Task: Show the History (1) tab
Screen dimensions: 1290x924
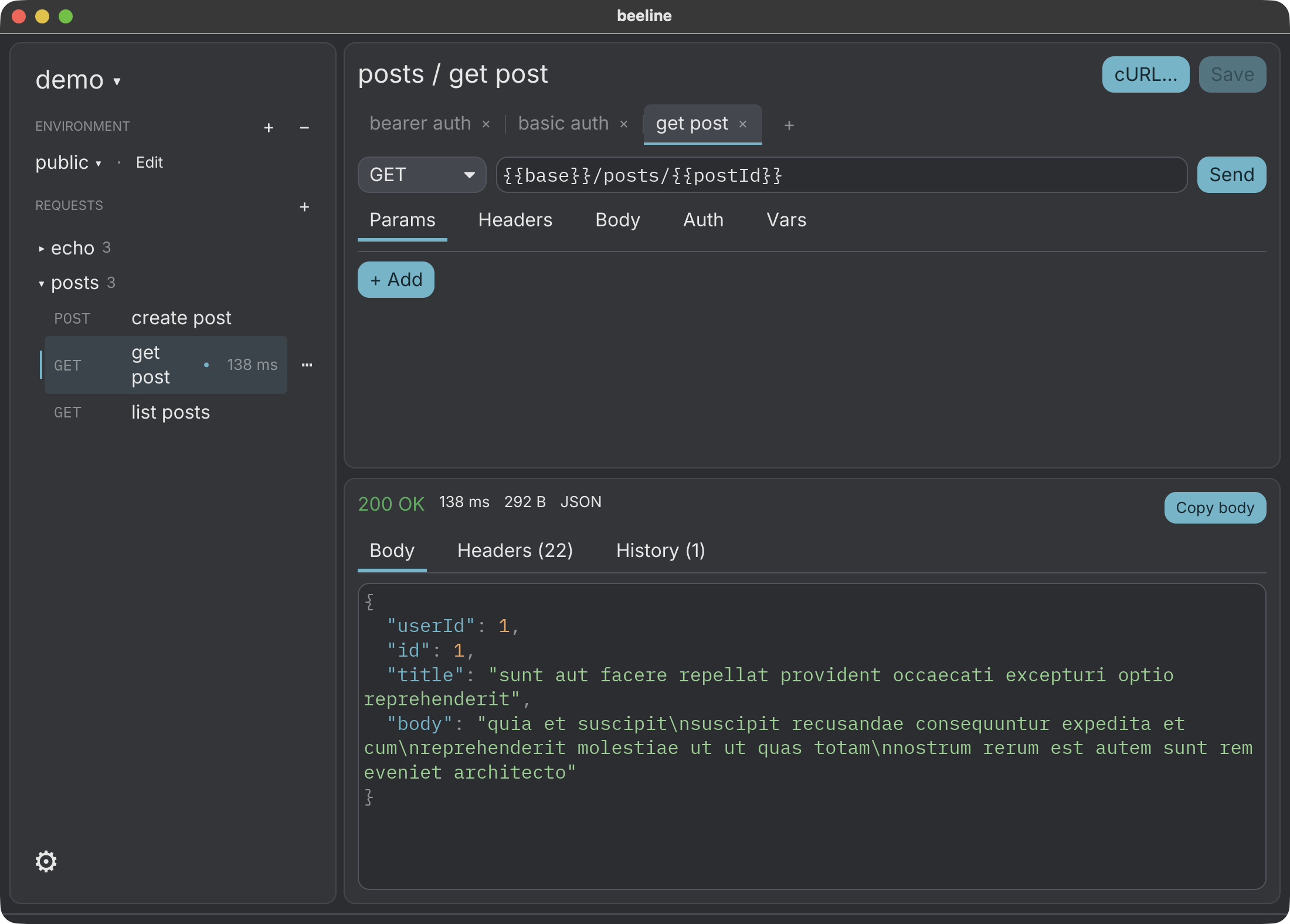Action: coord(661,551)
